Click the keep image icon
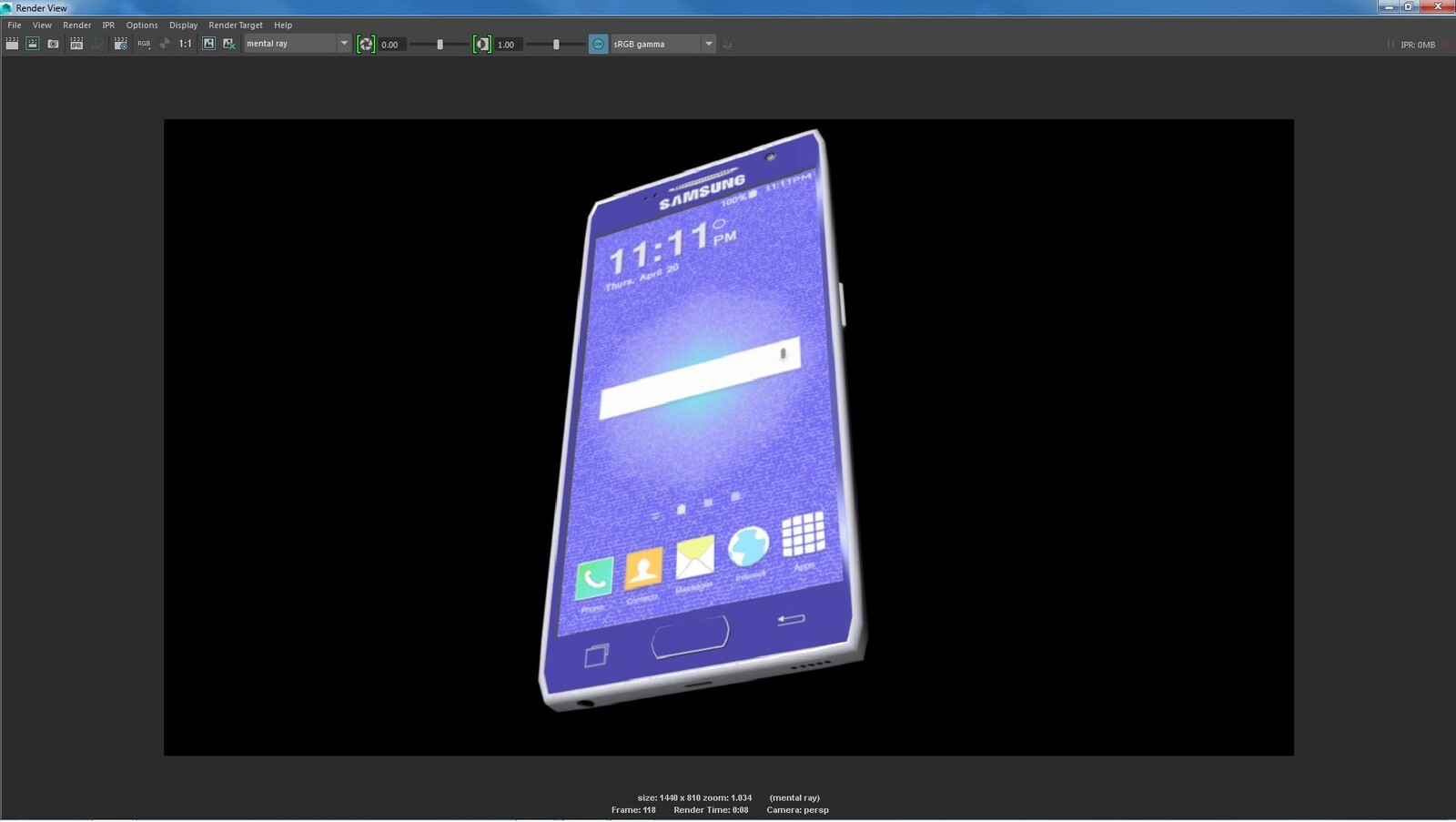 tap(208, 44)
